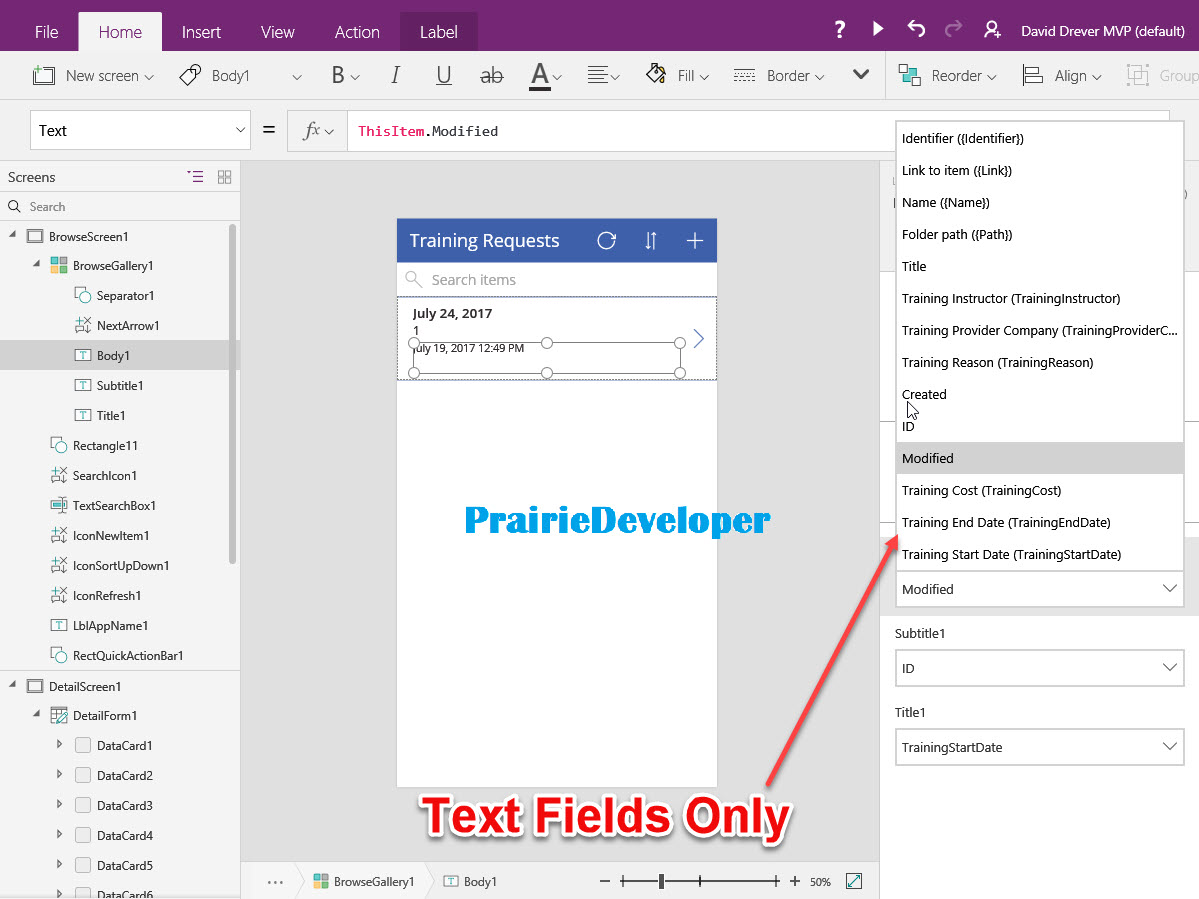Choose Training Cost (TrainingCost) field
Screen dimensions: 1199x899
pos(1039,491)
